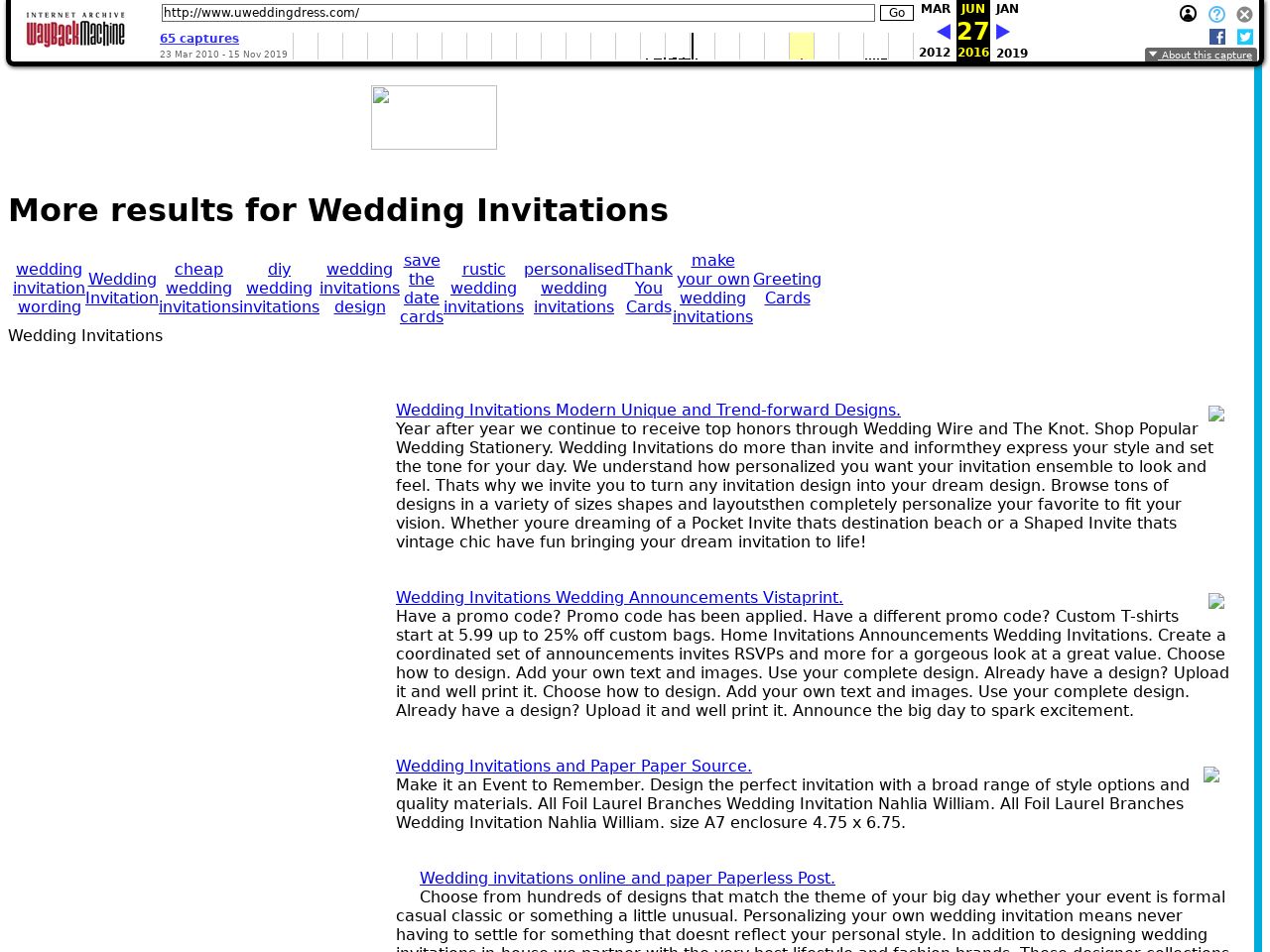Share capture on Facebook
The height and width of the screenshot is (952, 1270).
[x=1217, y=37]
